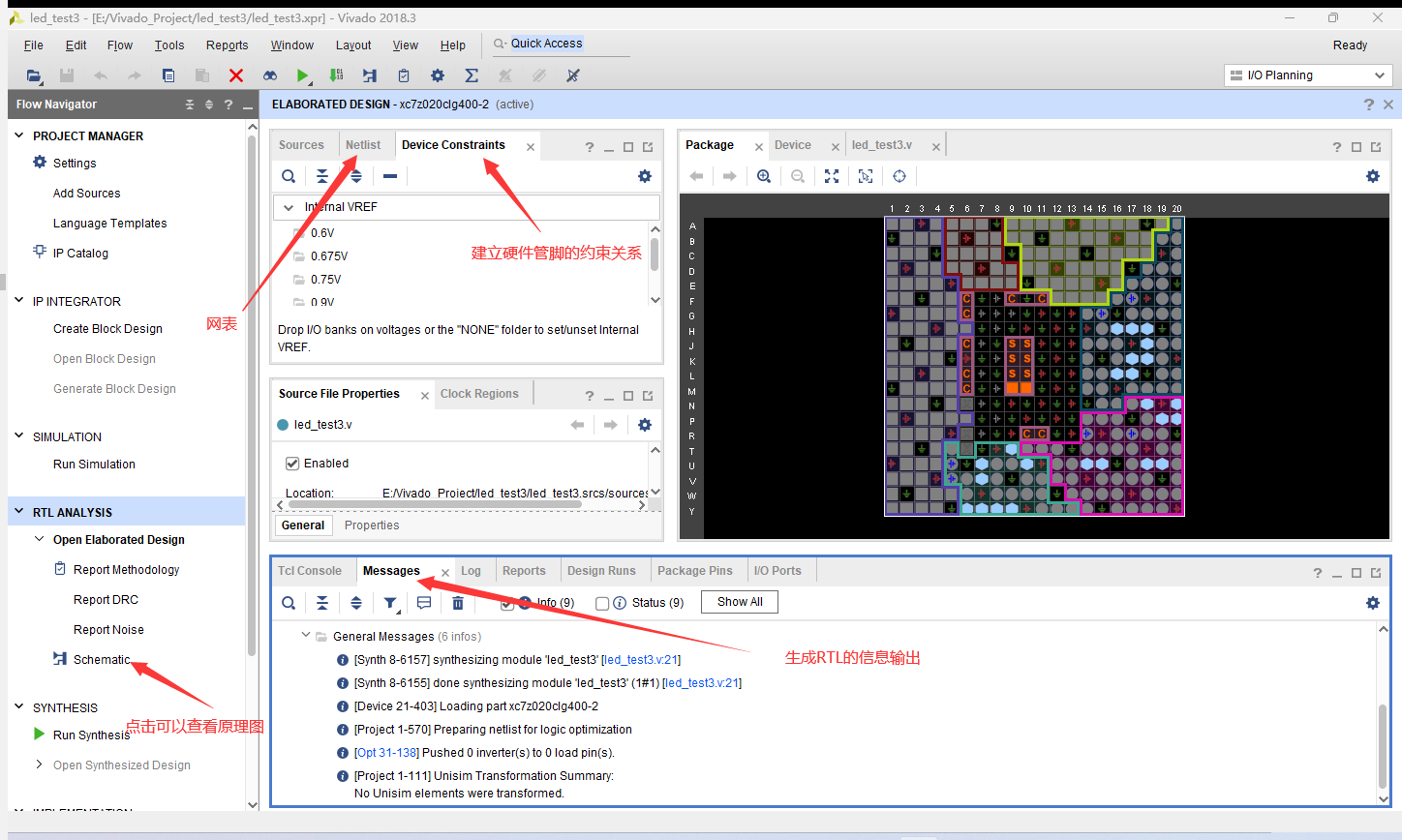Disable the Enabled checkbox for led_test3.v
The image size is (1402, 840).
point(292,463)
